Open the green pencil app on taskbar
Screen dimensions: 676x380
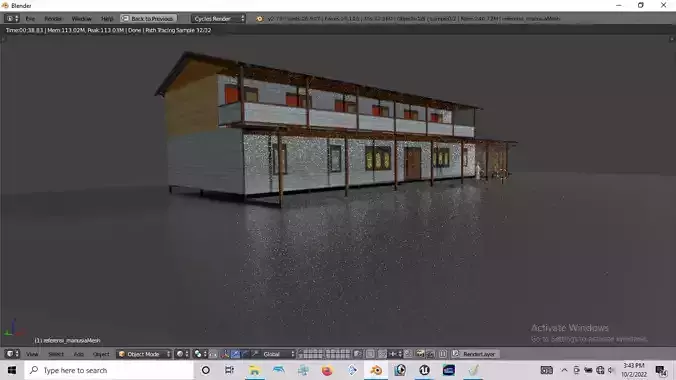click(473, 370)
